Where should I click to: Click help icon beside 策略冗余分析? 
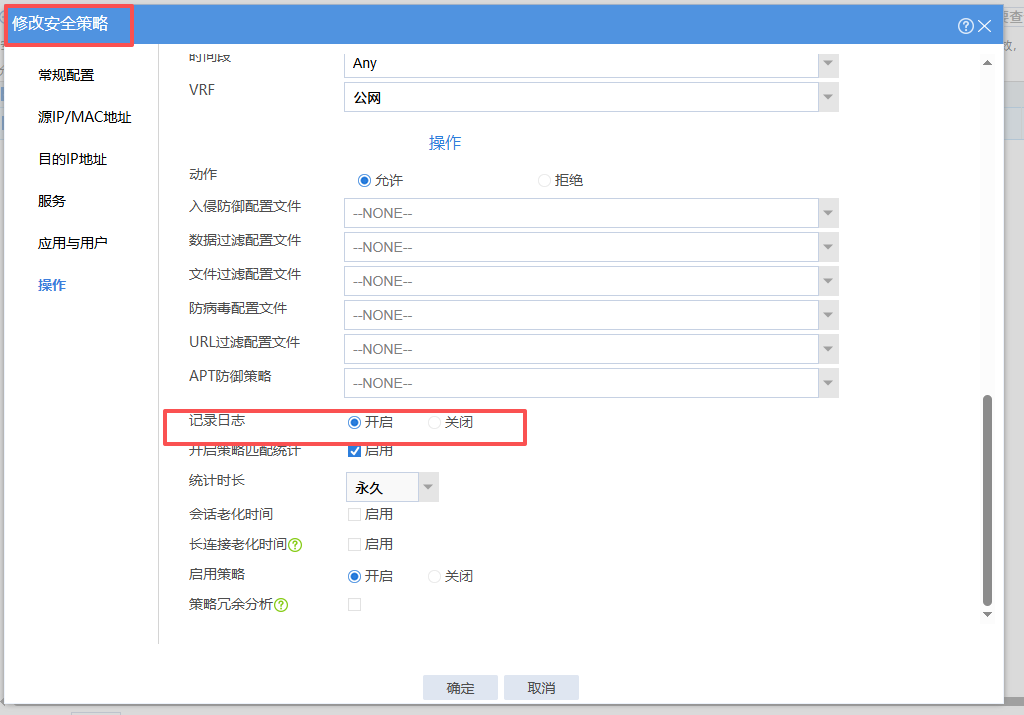281,605
